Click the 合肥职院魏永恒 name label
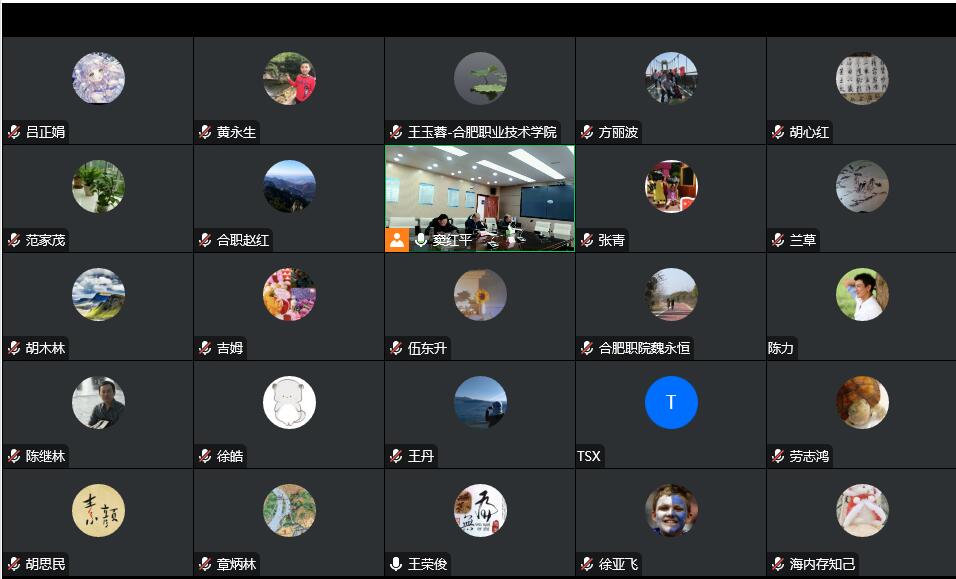This screenshot has width=956, height=579. pyautogui.click(x=644, y=348)
